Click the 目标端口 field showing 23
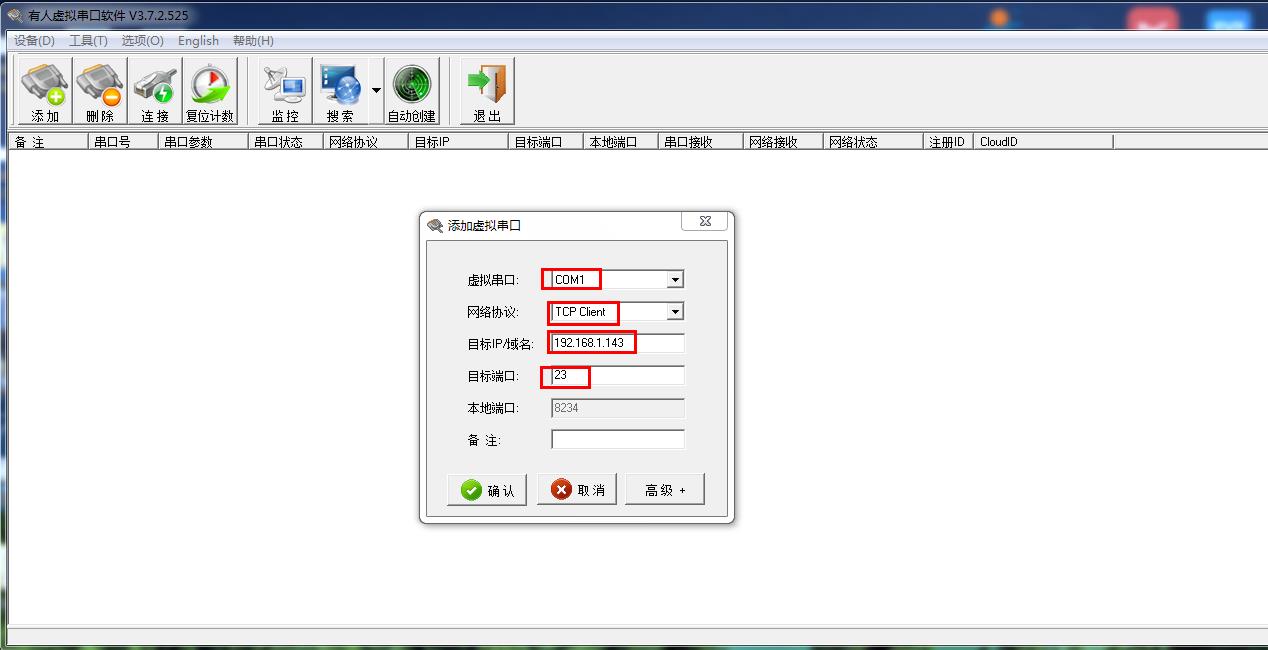The width and height of the screenshot is (1268, 650). 618,376
